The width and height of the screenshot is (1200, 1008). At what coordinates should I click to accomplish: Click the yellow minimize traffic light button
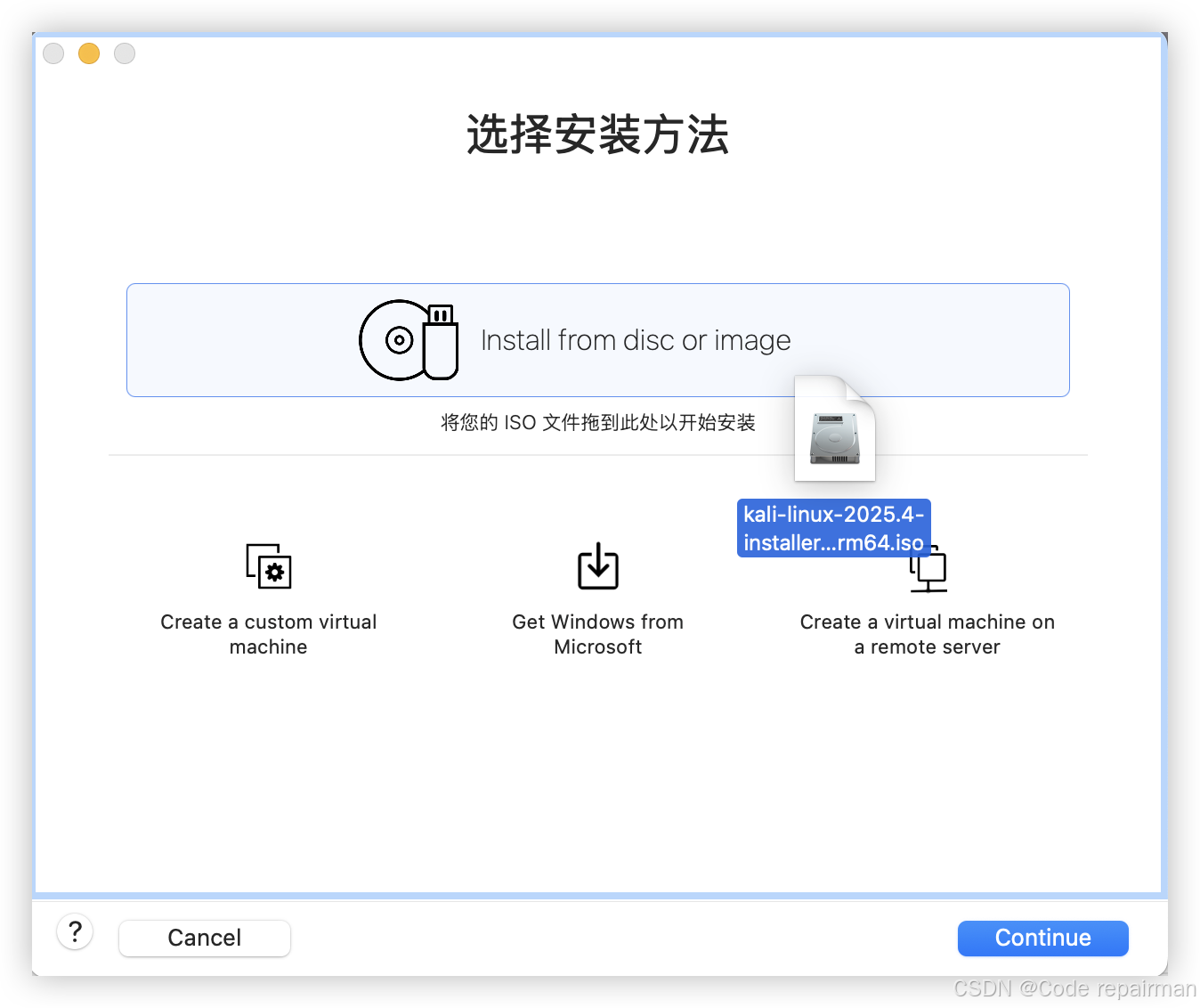click(88, 53)
